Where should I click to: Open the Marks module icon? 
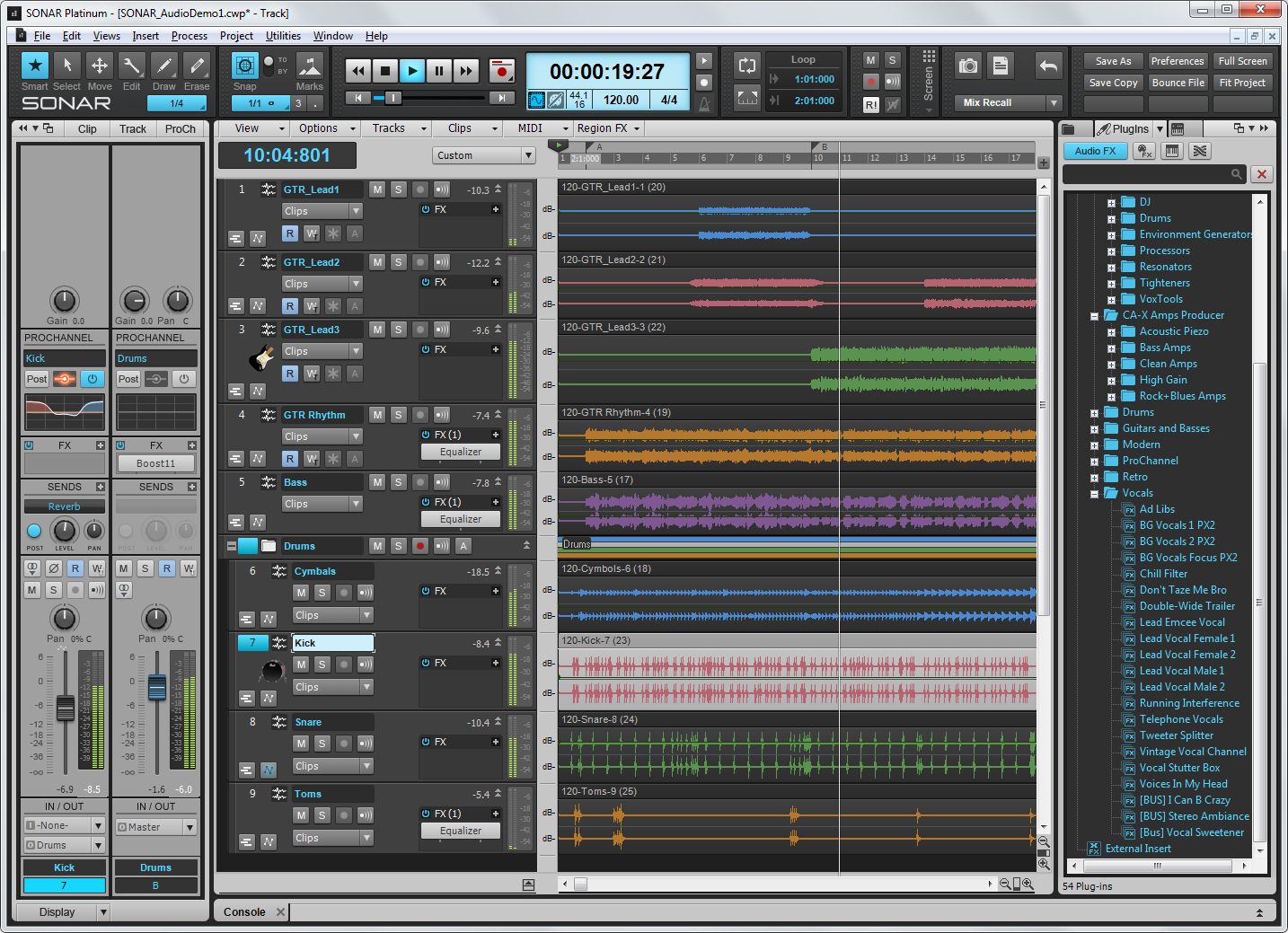(310, 66)
